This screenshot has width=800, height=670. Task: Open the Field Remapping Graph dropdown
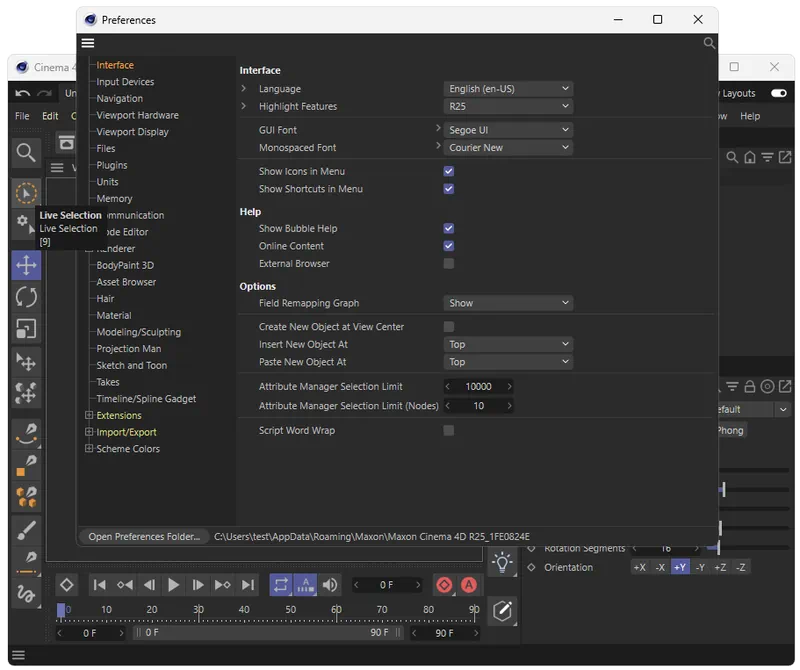[508, 303]
